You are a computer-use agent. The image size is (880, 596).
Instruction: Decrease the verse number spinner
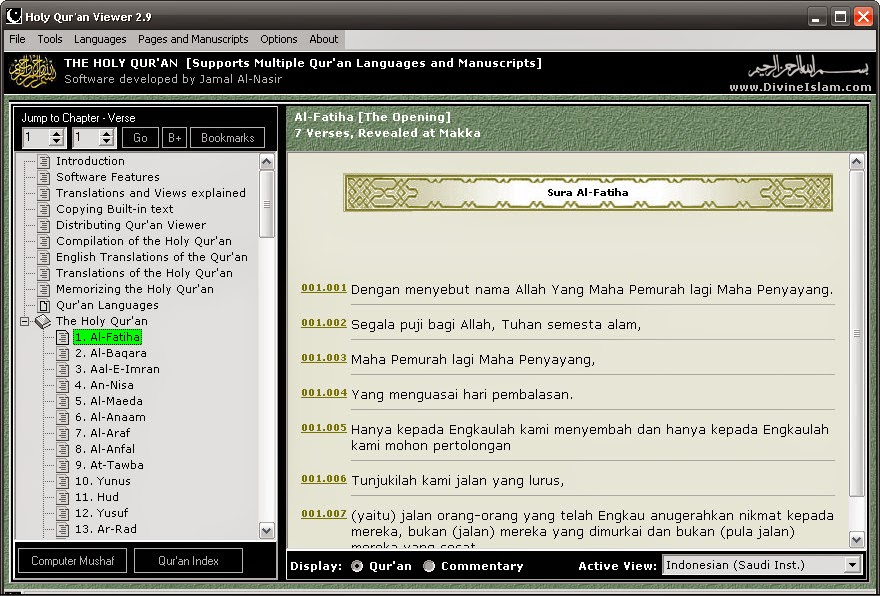click(x=107, y=142)
